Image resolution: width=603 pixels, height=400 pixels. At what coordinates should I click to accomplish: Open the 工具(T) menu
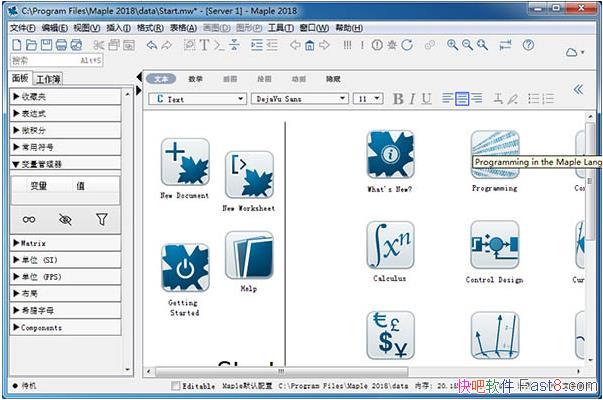tap(280, 28)
